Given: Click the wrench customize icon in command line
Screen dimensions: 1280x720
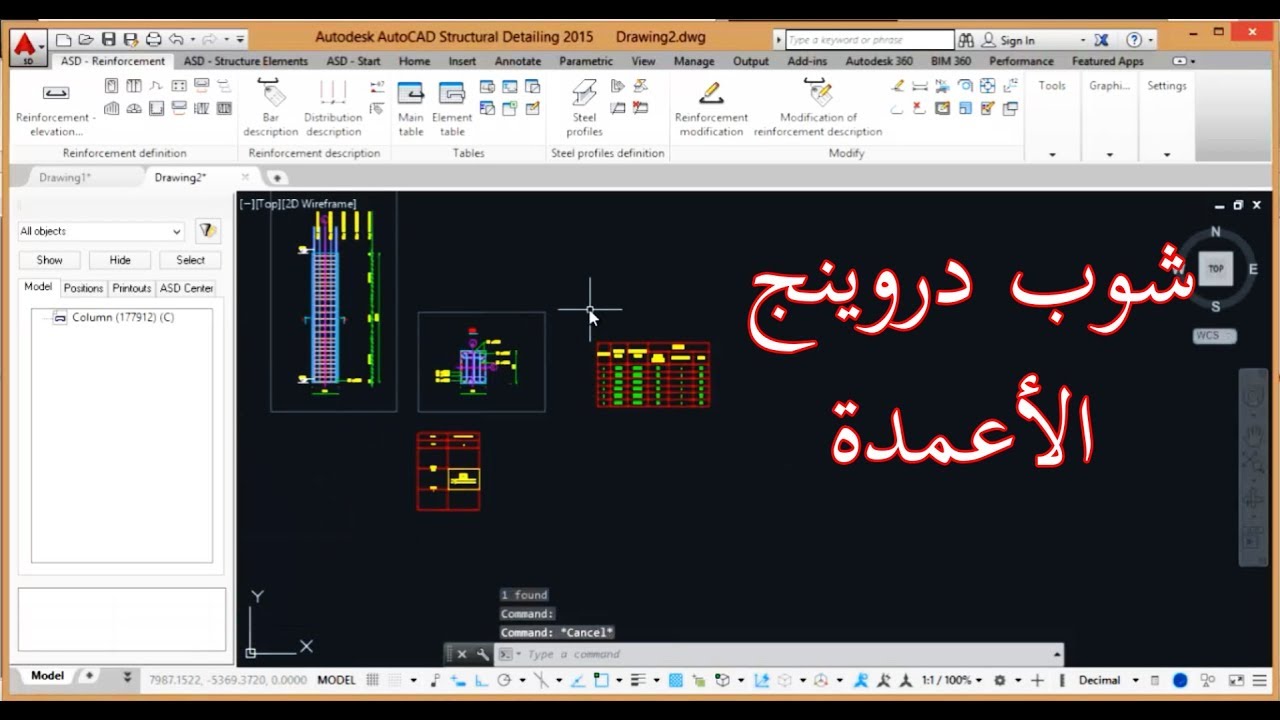Looking at the screenshot, I should pyautogui.click(x=482, y=654).
